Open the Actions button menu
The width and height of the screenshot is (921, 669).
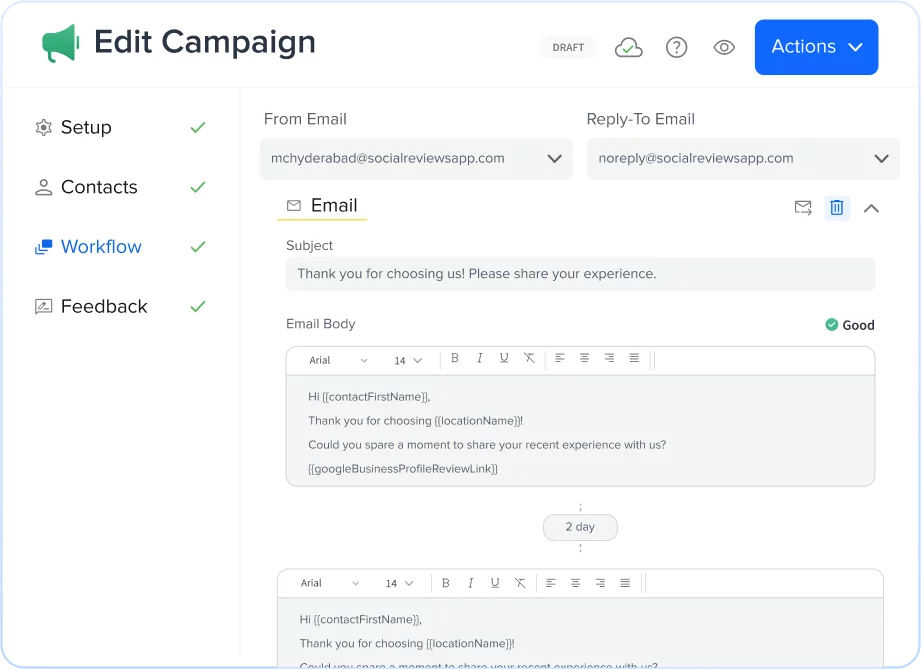[x=816, y=47]
